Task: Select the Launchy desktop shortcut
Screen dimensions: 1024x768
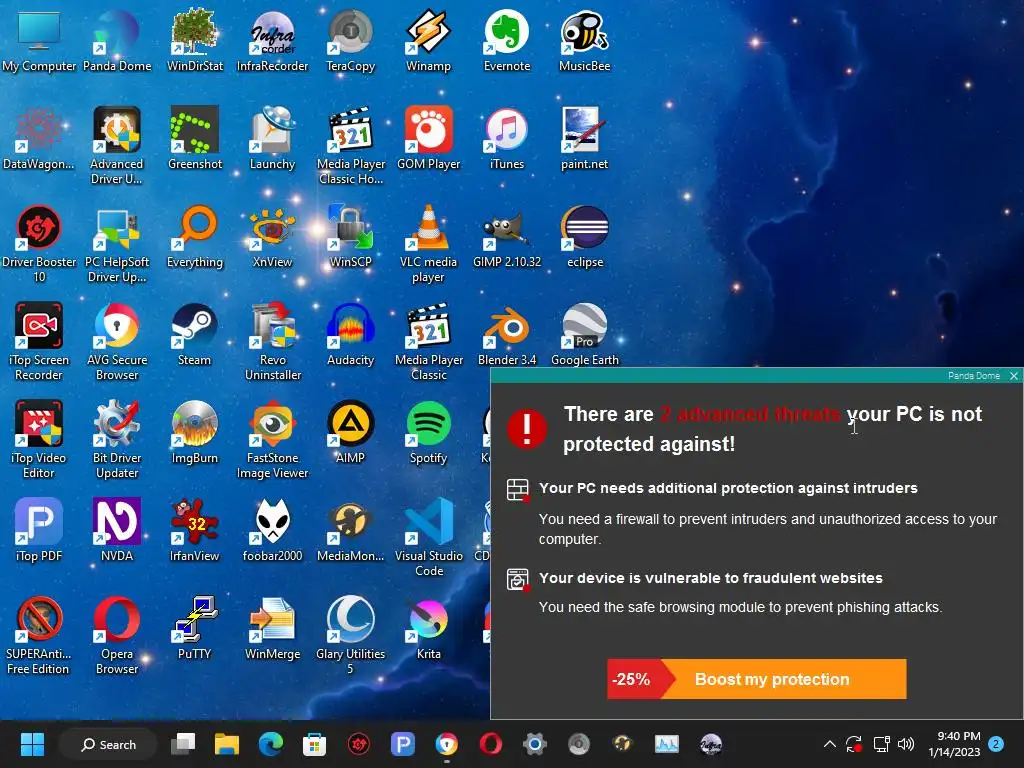Action: tap(272, 138)
